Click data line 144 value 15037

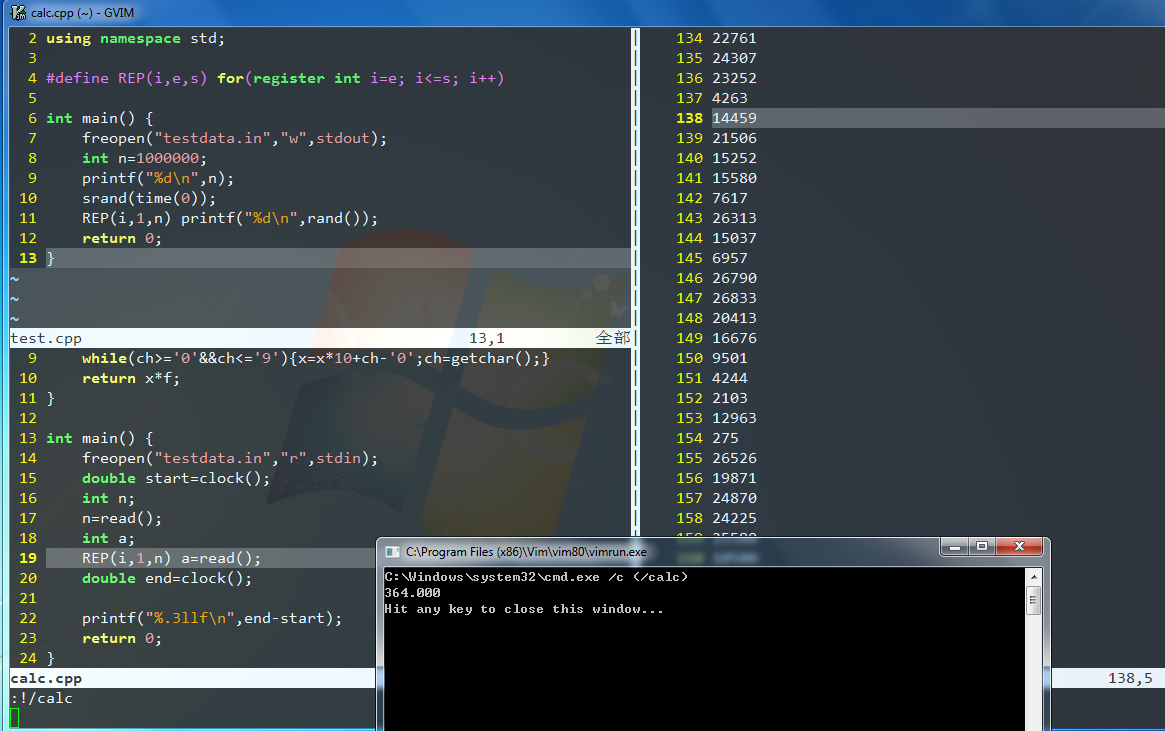coord(734,239)
